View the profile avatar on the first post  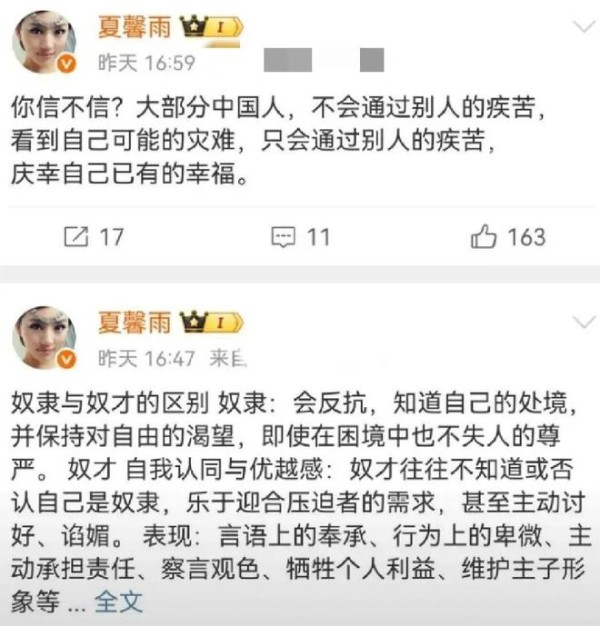[44, 42]
